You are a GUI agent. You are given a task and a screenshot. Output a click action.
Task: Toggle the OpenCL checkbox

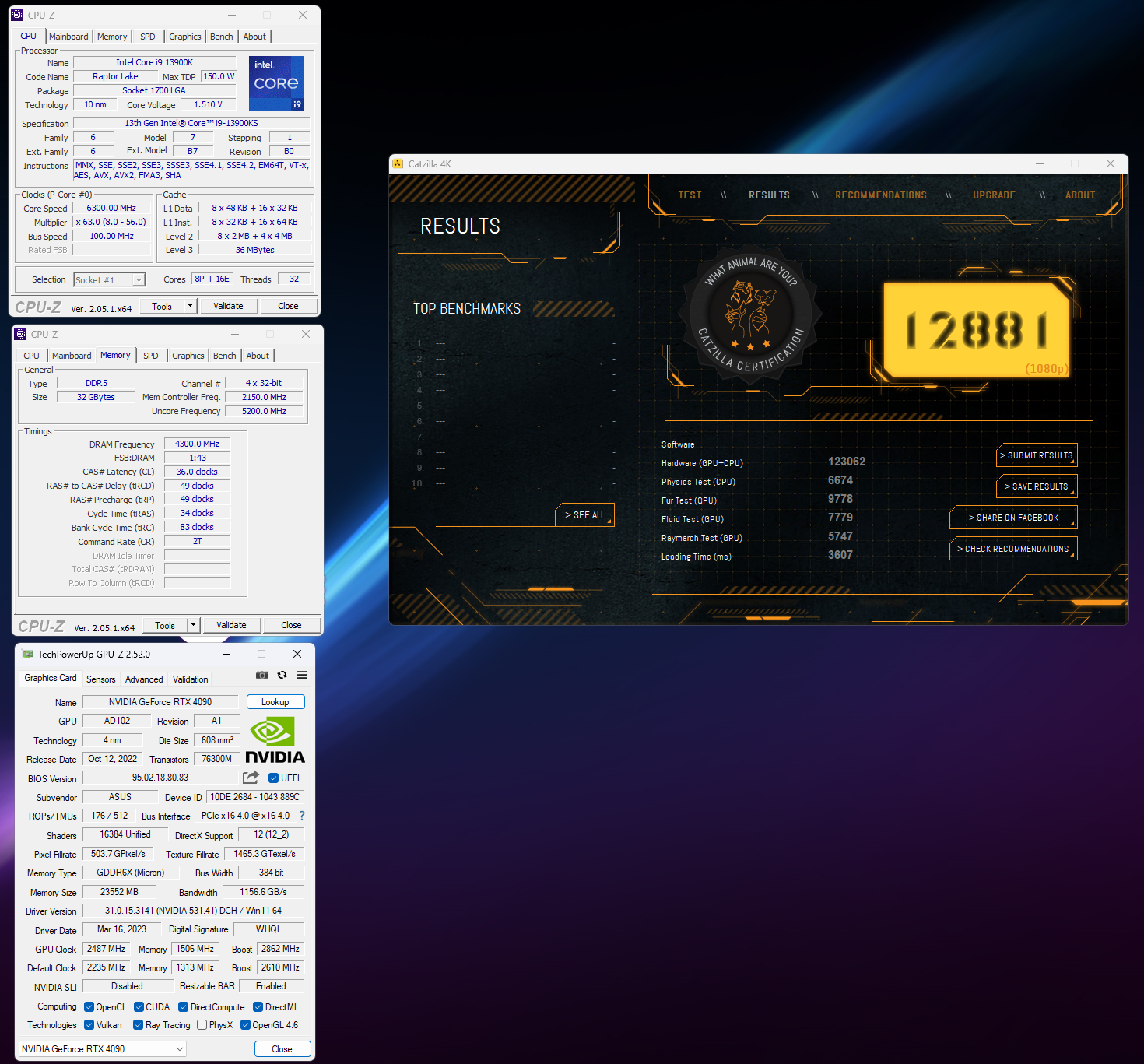[89, 1006]
